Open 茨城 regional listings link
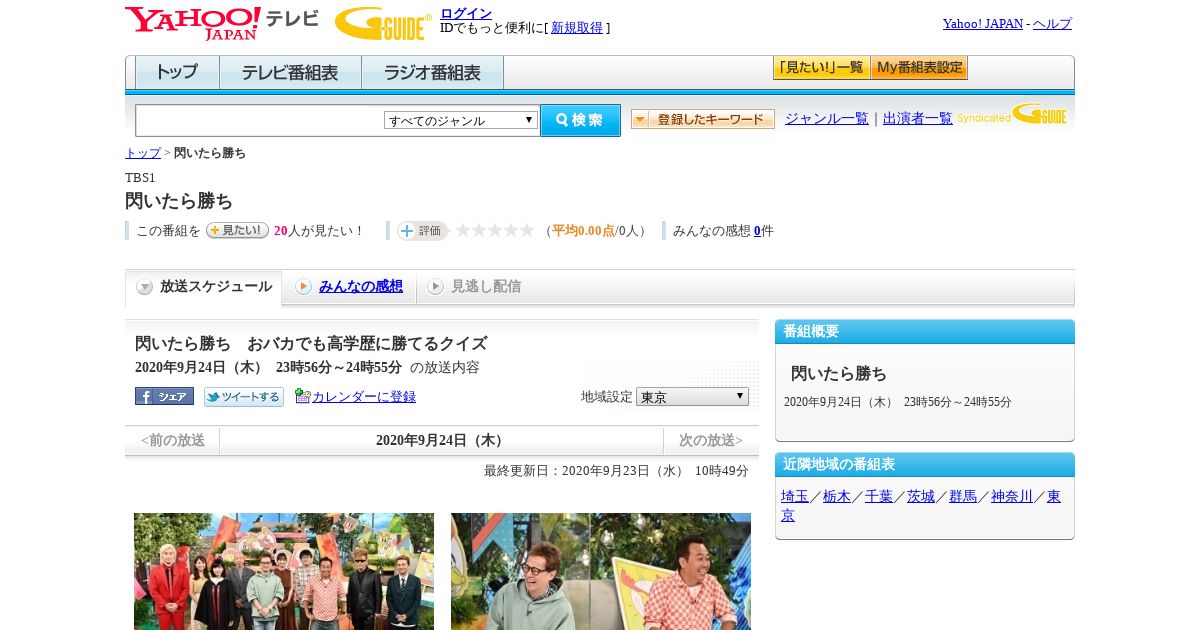The width and height of the screenshot is (1200, 630). click(x=921, y=496)
